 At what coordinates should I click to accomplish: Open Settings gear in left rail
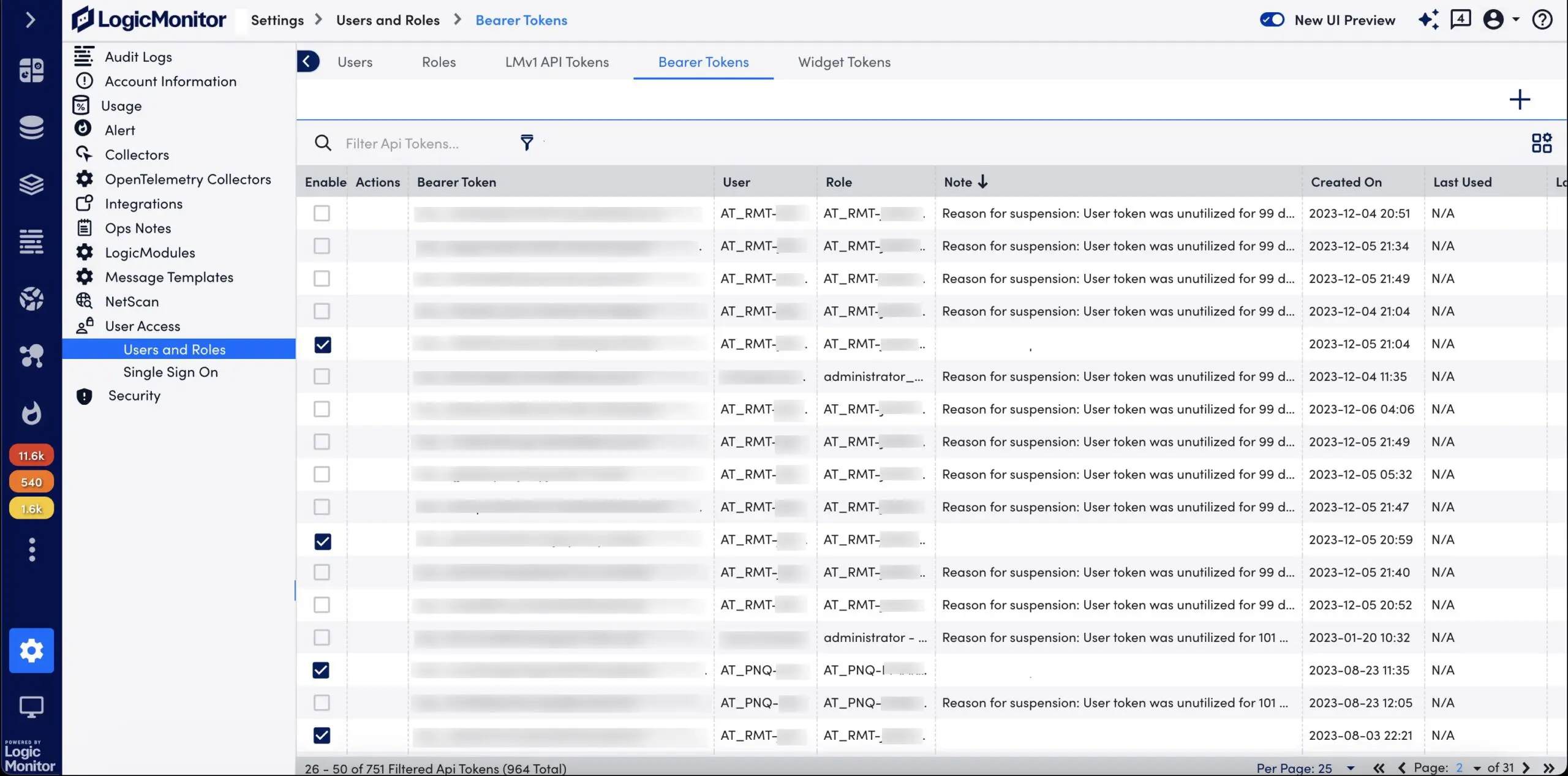point(31,650)
